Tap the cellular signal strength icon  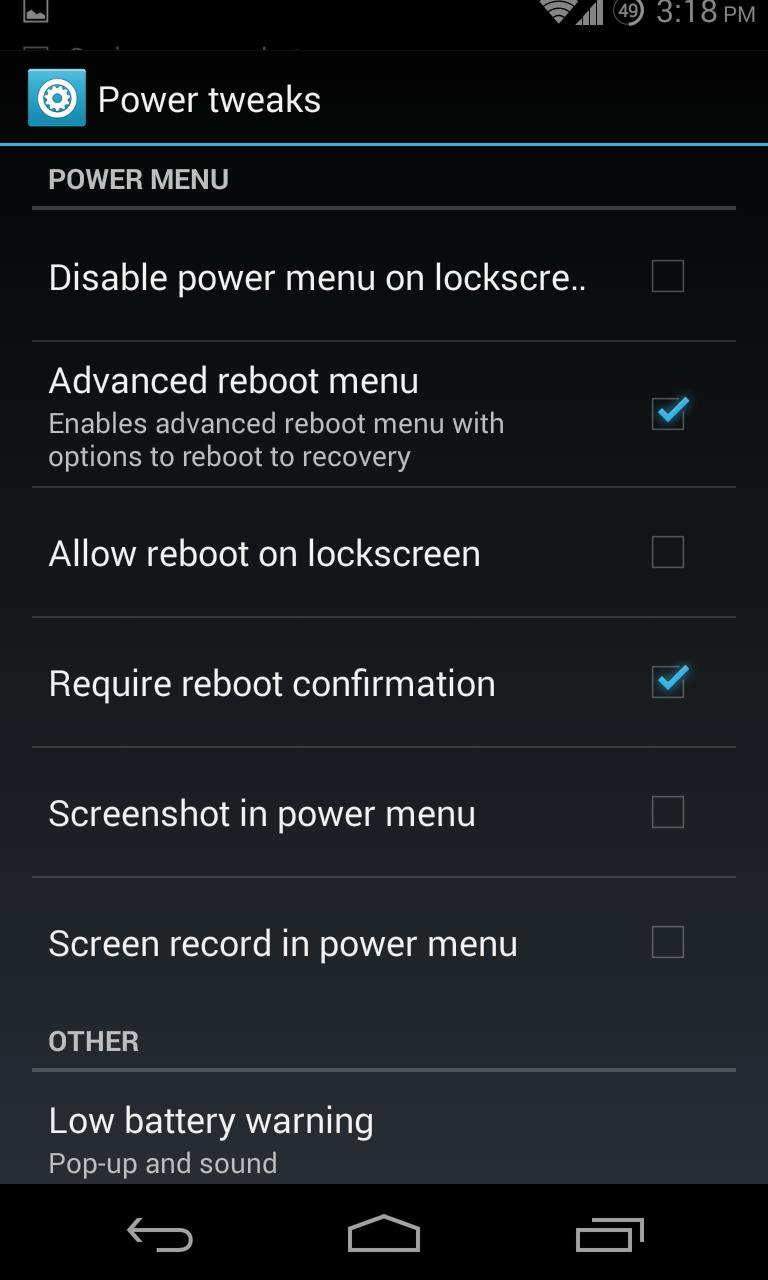pos(591,12)
